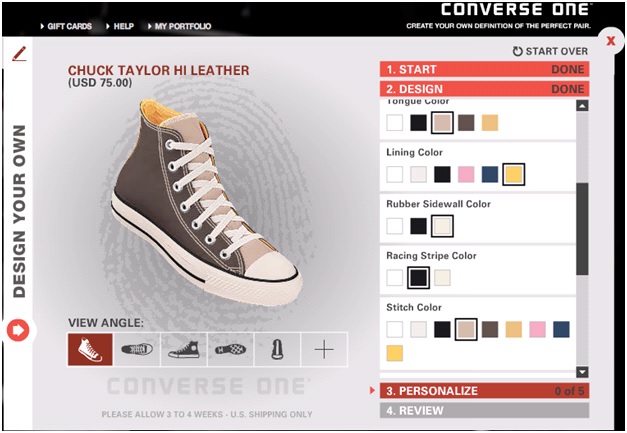Select the angled three-quarter view angle thumbnail
This screenshot has width=627, height=433.
[x=90, y=350]
